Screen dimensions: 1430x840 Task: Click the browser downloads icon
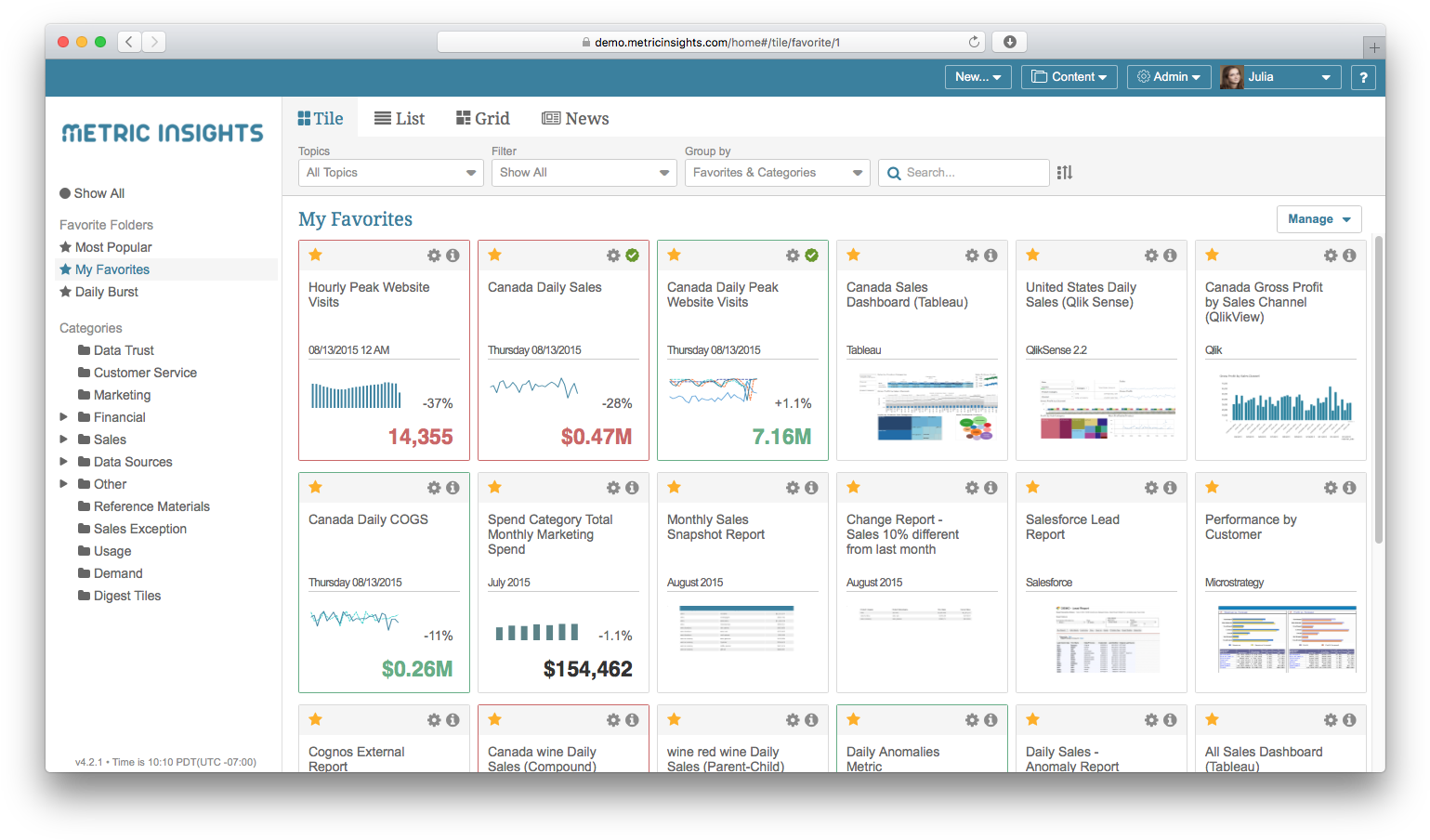pyautogui.click(x=1009, y=42)
